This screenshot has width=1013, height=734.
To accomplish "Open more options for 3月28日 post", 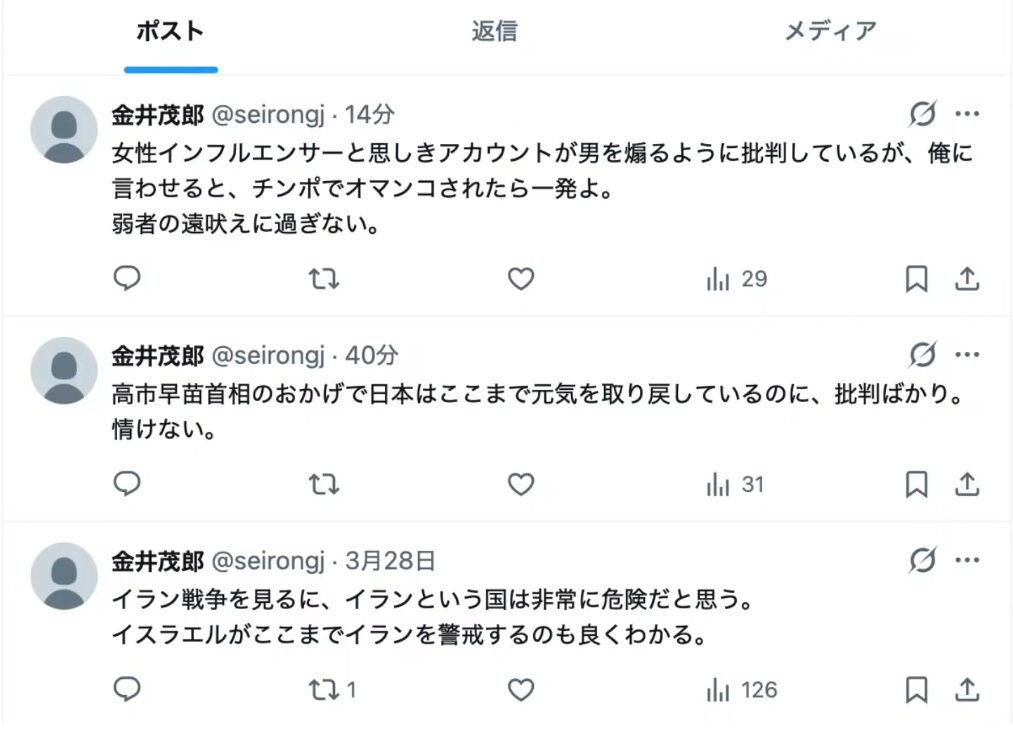I will (967, 561).
